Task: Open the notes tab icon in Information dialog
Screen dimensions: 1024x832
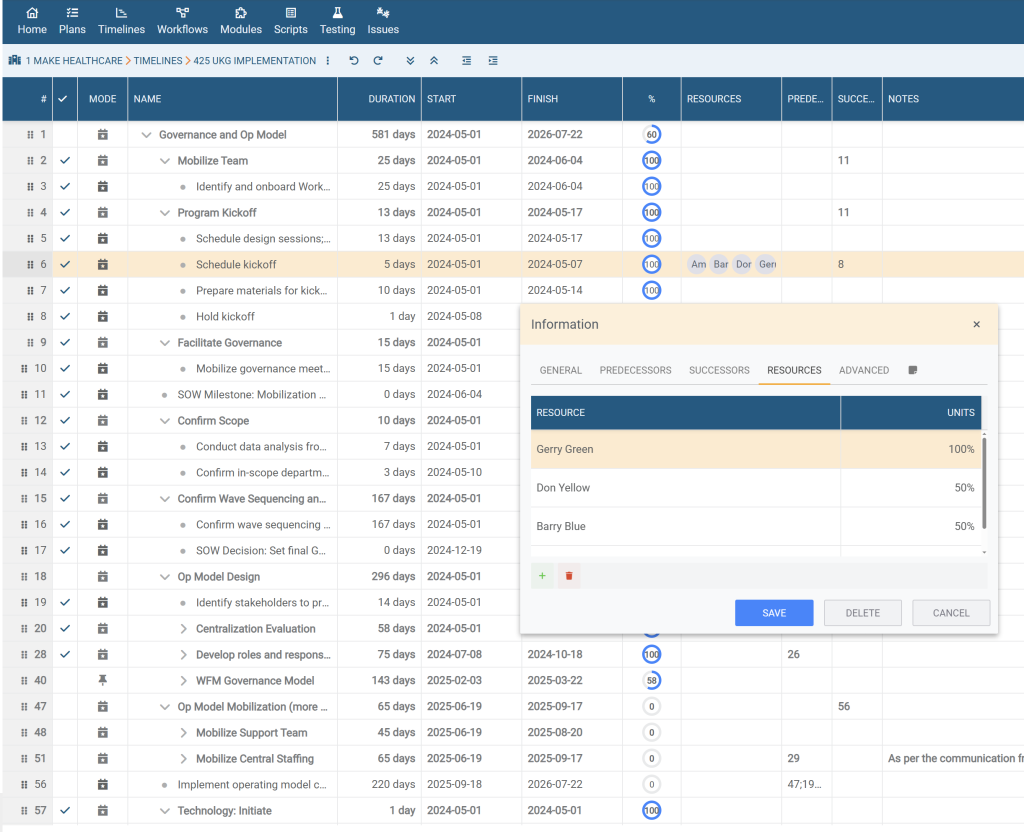Action: tap(913, 370)
